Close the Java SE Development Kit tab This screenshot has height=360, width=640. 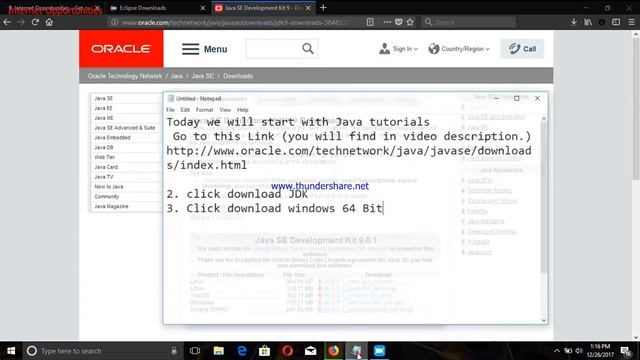[x=308, y=8]
